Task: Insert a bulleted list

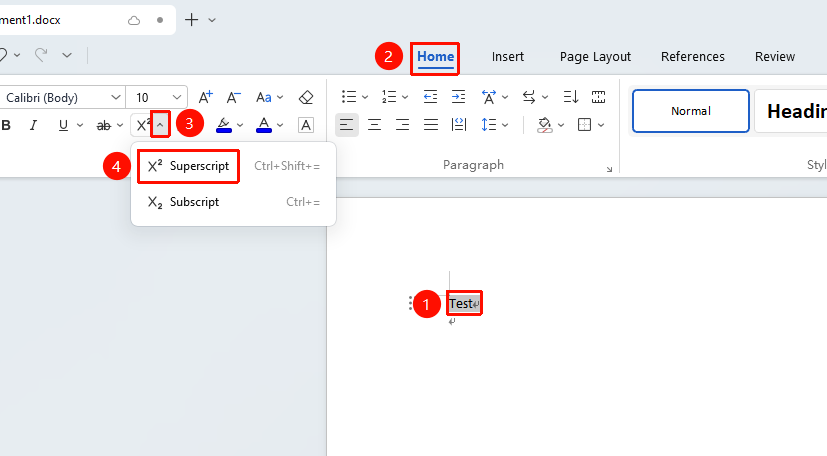Action: pos(349,97)
